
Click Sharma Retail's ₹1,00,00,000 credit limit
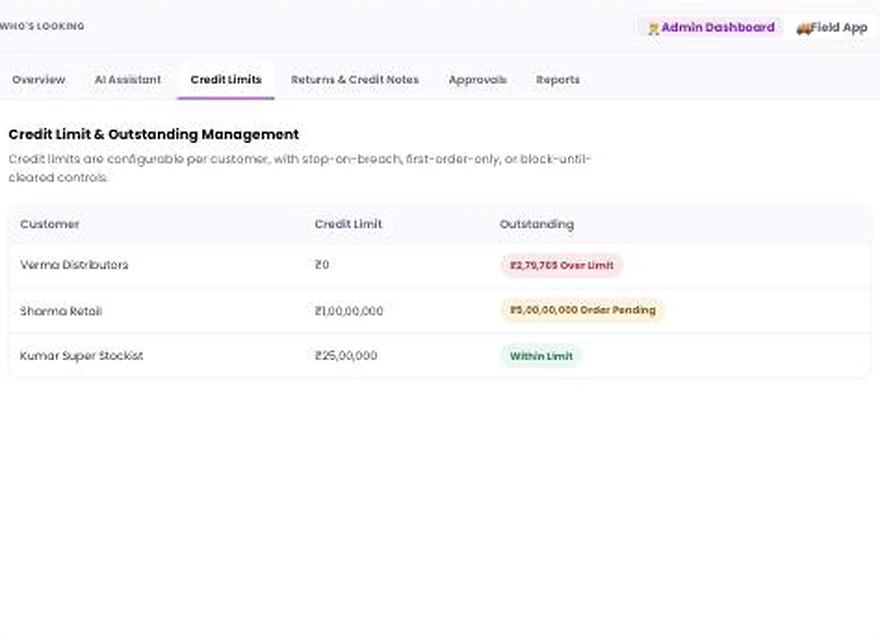click(x=349, y=311)
